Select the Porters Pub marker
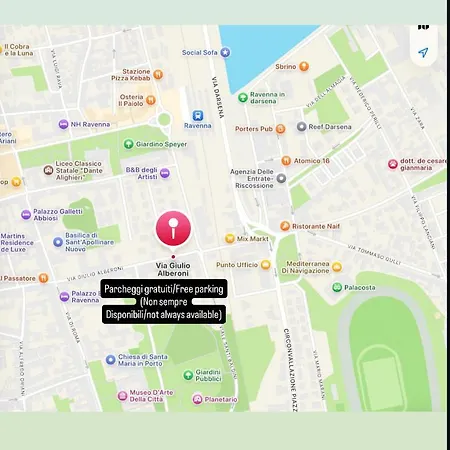 (x=280, y=129)
